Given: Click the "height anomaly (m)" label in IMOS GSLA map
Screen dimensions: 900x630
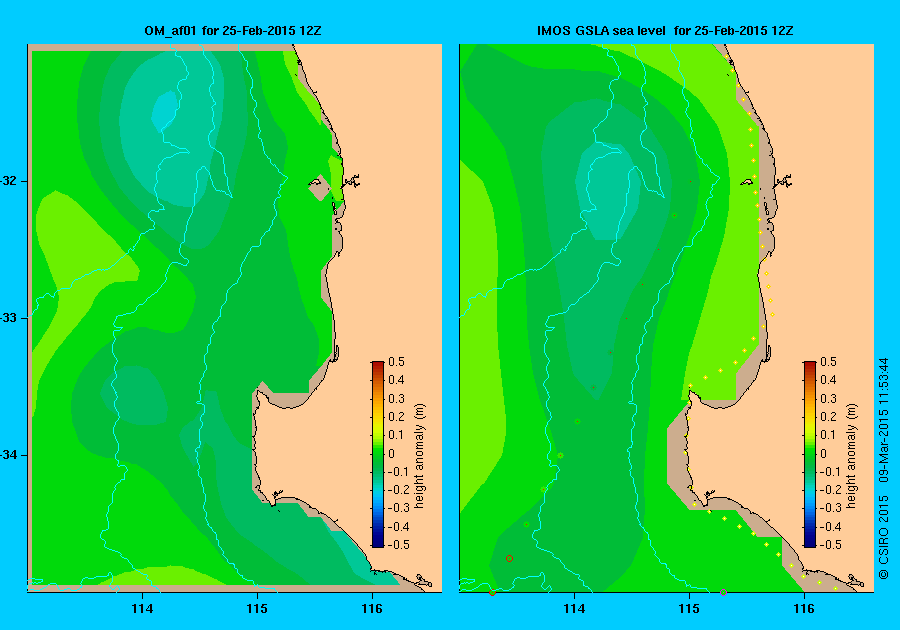Looking at the screenshot, I should click(x=851, y=456).
